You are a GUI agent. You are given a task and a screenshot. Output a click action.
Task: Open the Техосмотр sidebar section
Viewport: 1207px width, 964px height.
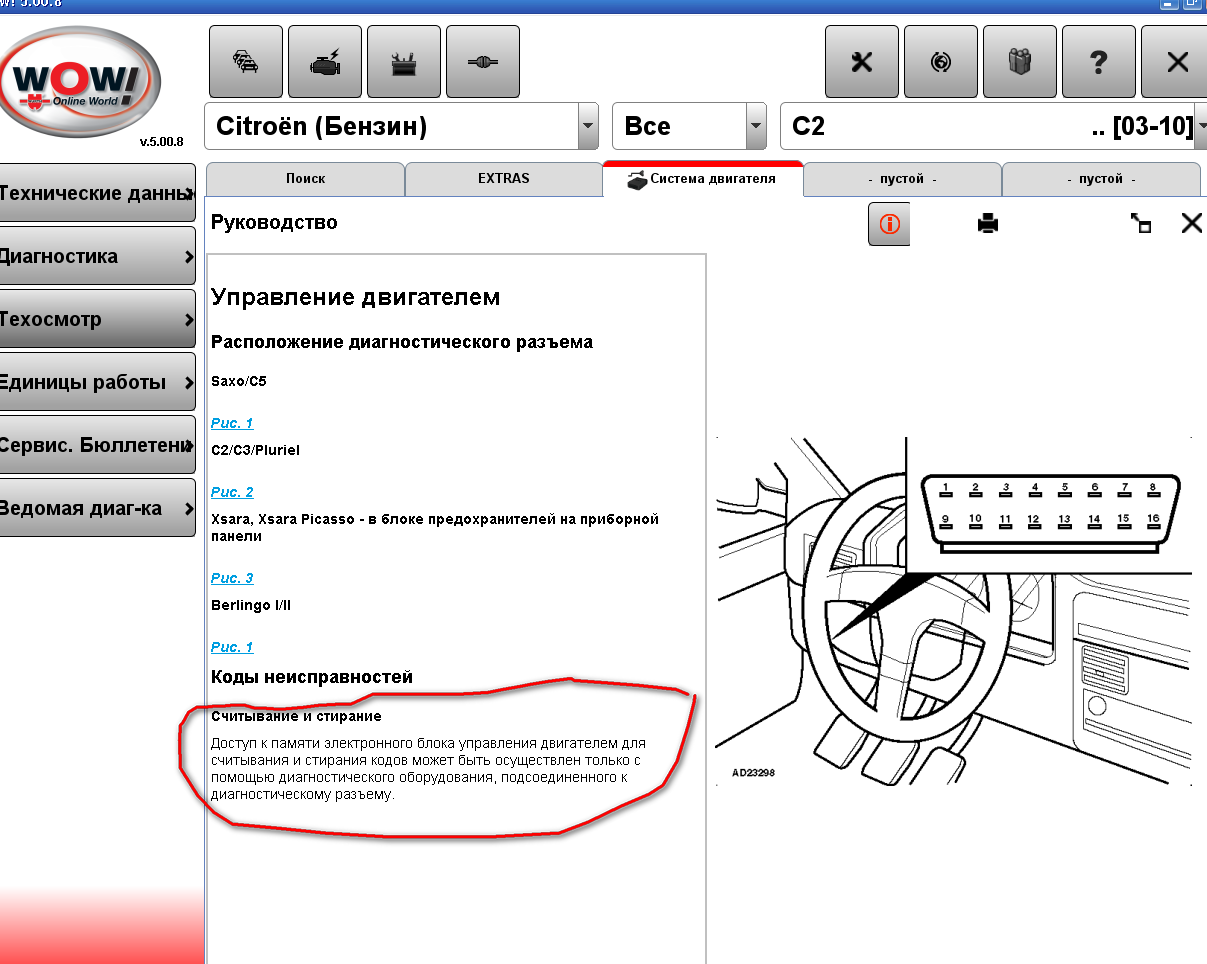click(97, 319)
